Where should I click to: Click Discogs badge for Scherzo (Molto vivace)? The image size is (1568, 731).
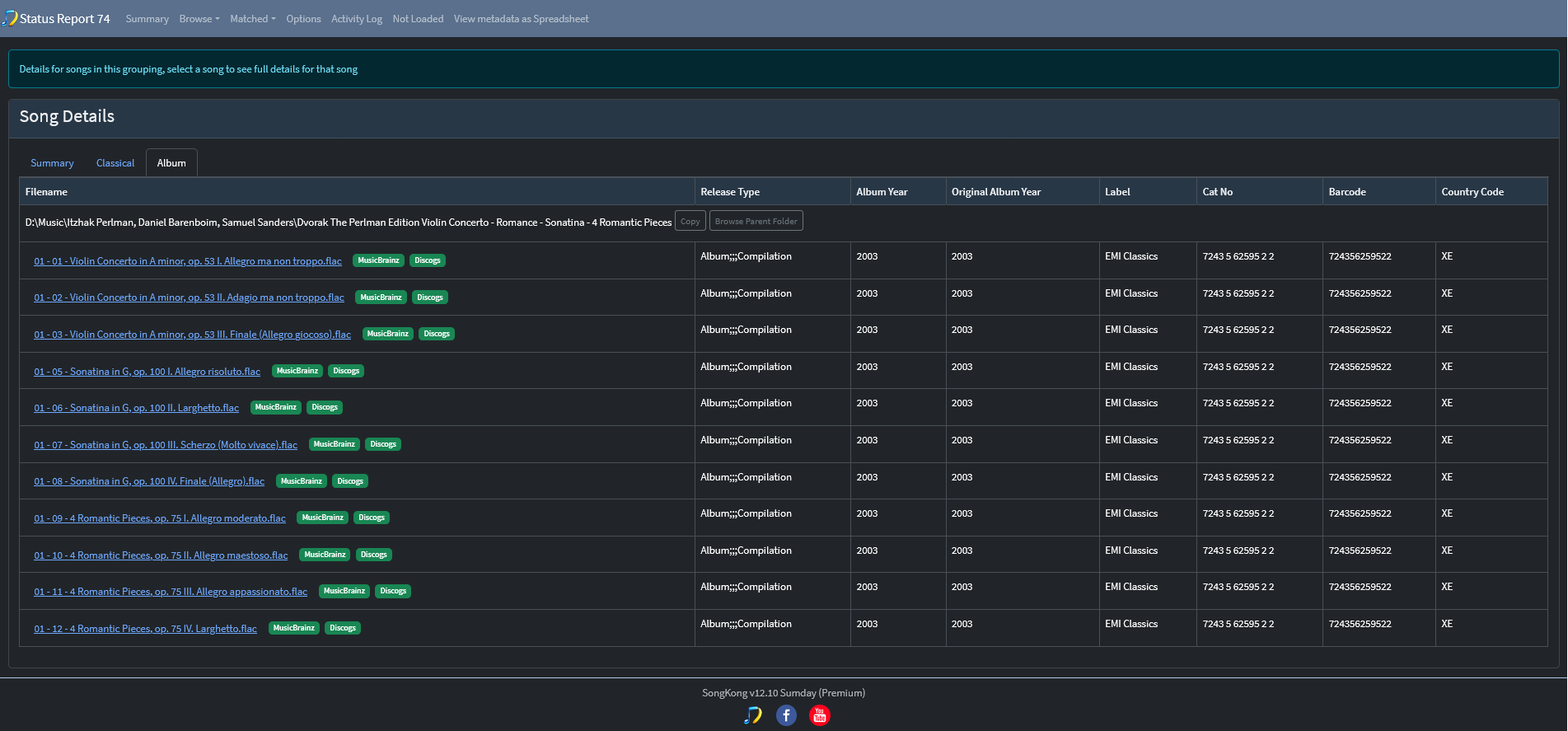point(383,444)
